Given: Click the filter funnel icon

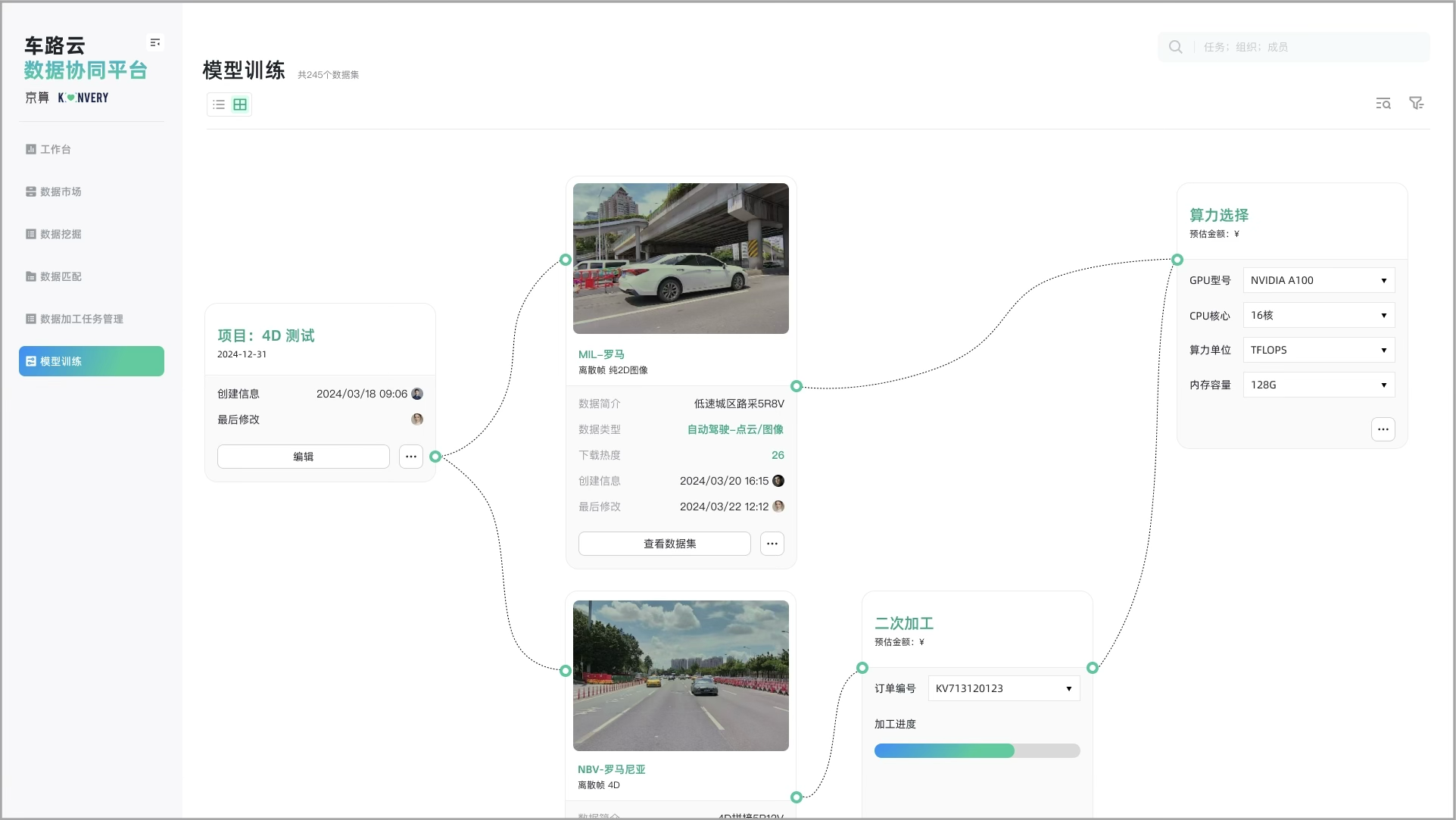Looking at the screenshot, I should pos(1416,104).
